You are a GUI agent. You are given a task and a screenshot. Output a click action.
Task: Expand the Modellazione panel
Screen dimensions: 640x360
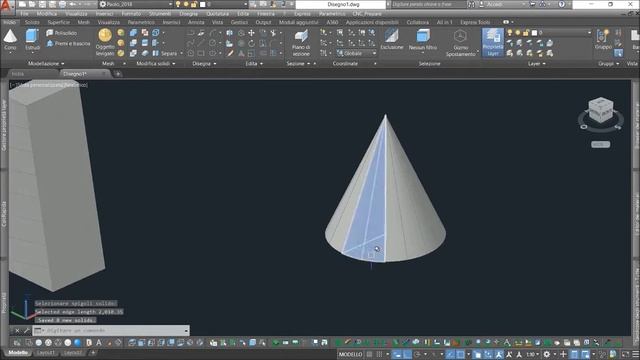coord(46,64)
